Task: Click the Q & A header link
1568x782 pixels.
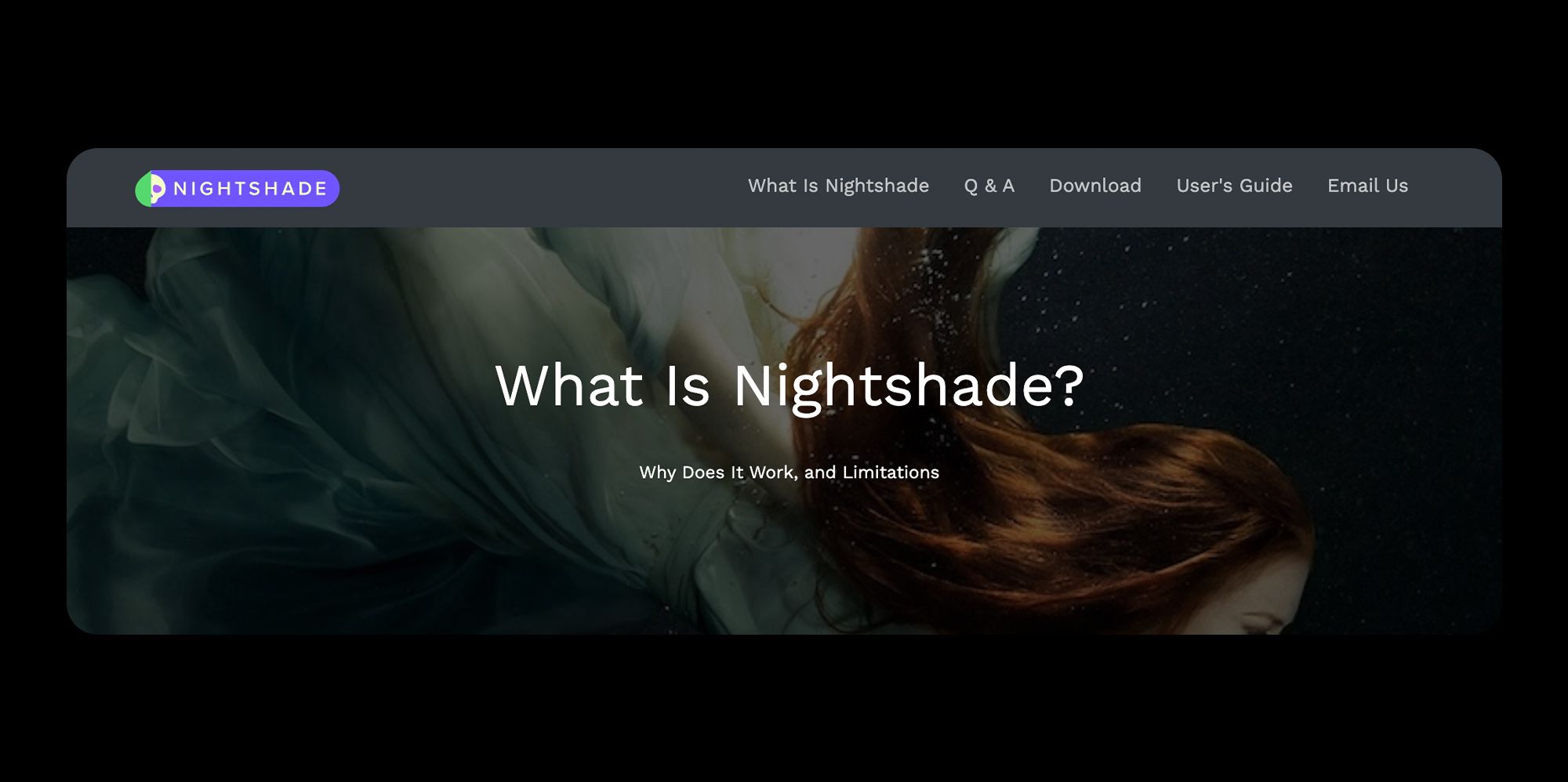Action: coord(989,186)
